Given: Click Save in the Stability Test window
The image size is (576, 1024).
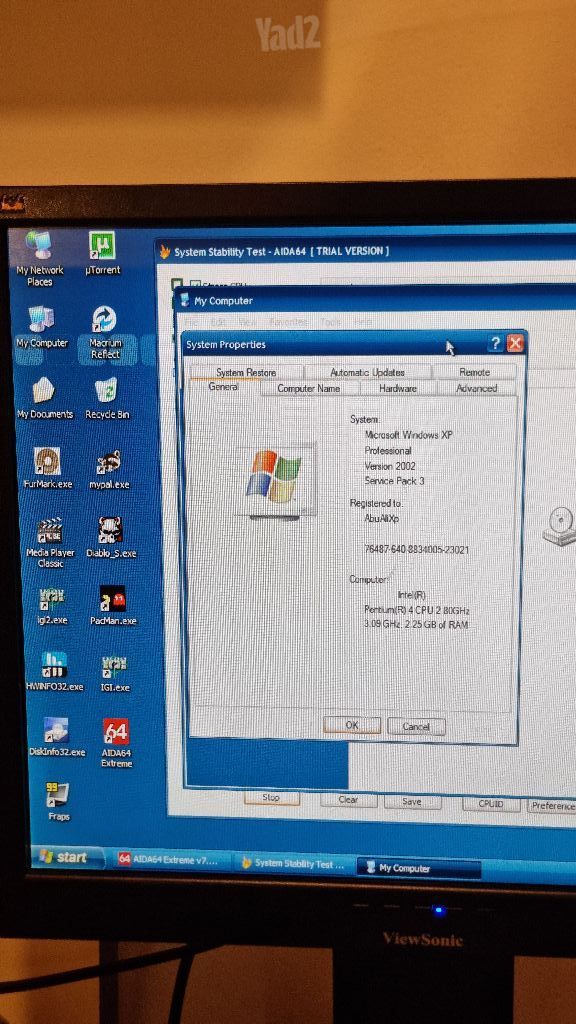Looking at the screenshot, I should tap(411, 801).
